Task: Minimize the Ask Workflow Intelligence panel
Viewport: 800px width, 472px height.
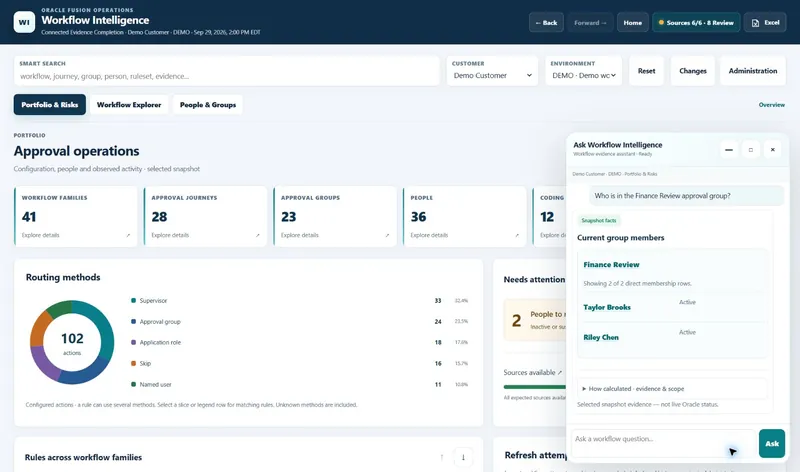Action: tap(729, 150)
